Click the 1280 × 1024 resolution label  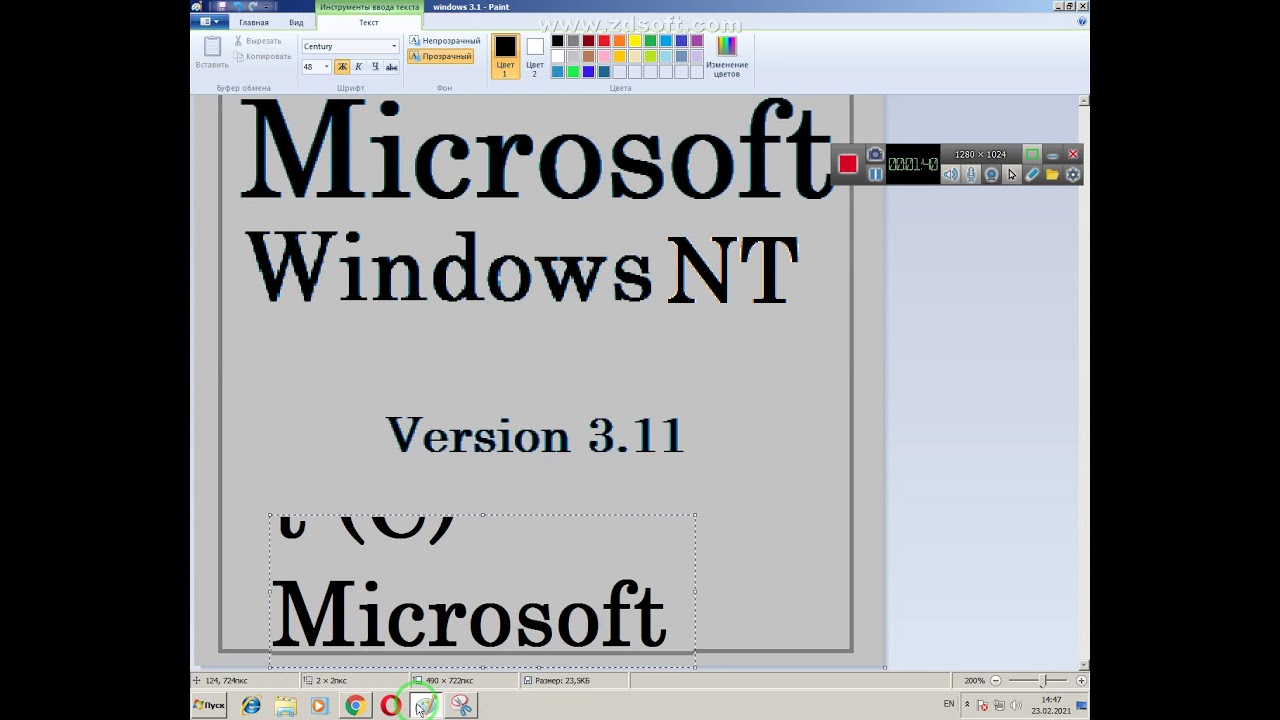click(980, 154)
